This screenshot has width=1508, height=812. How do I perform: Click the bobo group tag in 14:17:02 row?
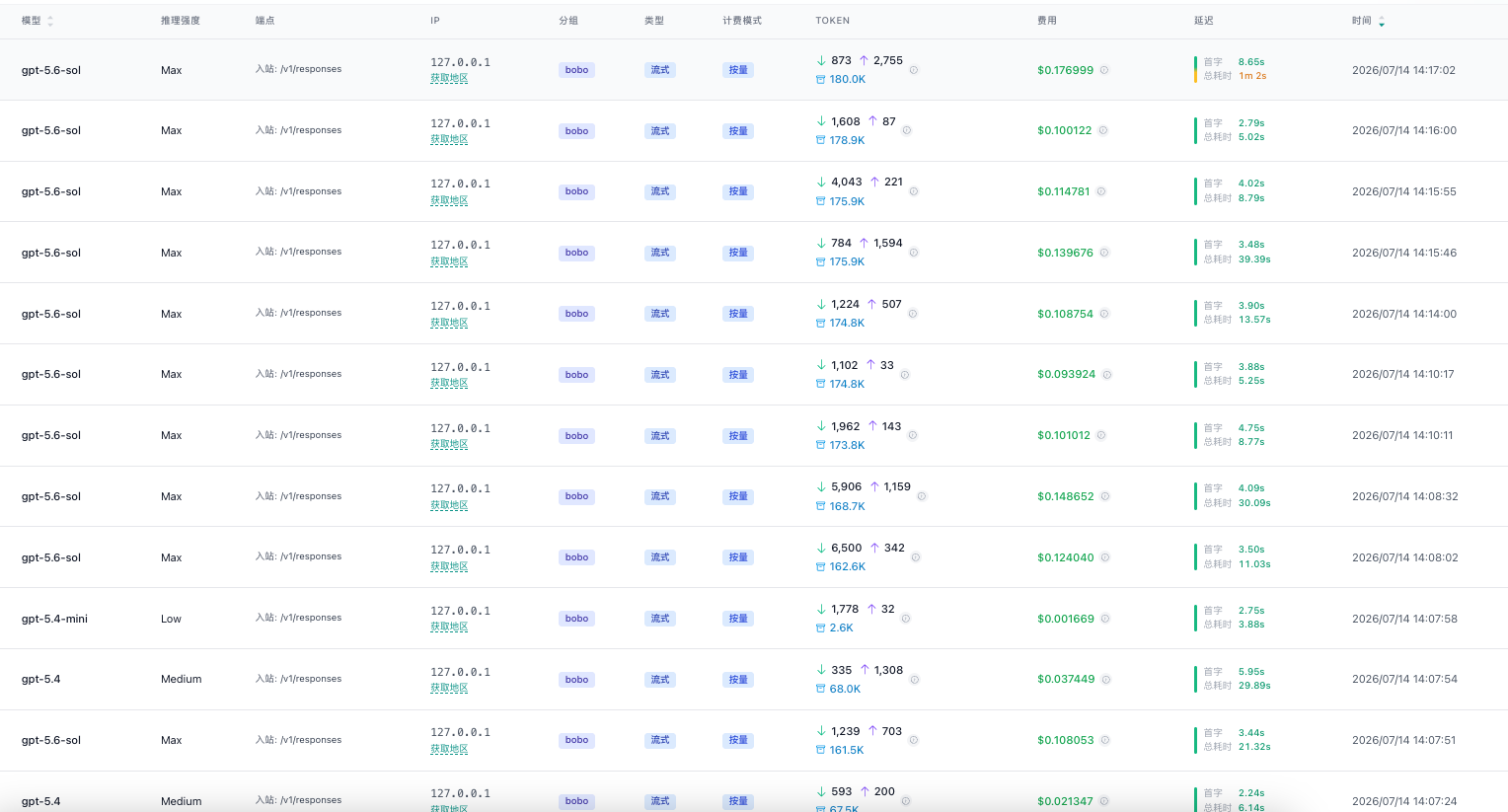pos(576,70)
